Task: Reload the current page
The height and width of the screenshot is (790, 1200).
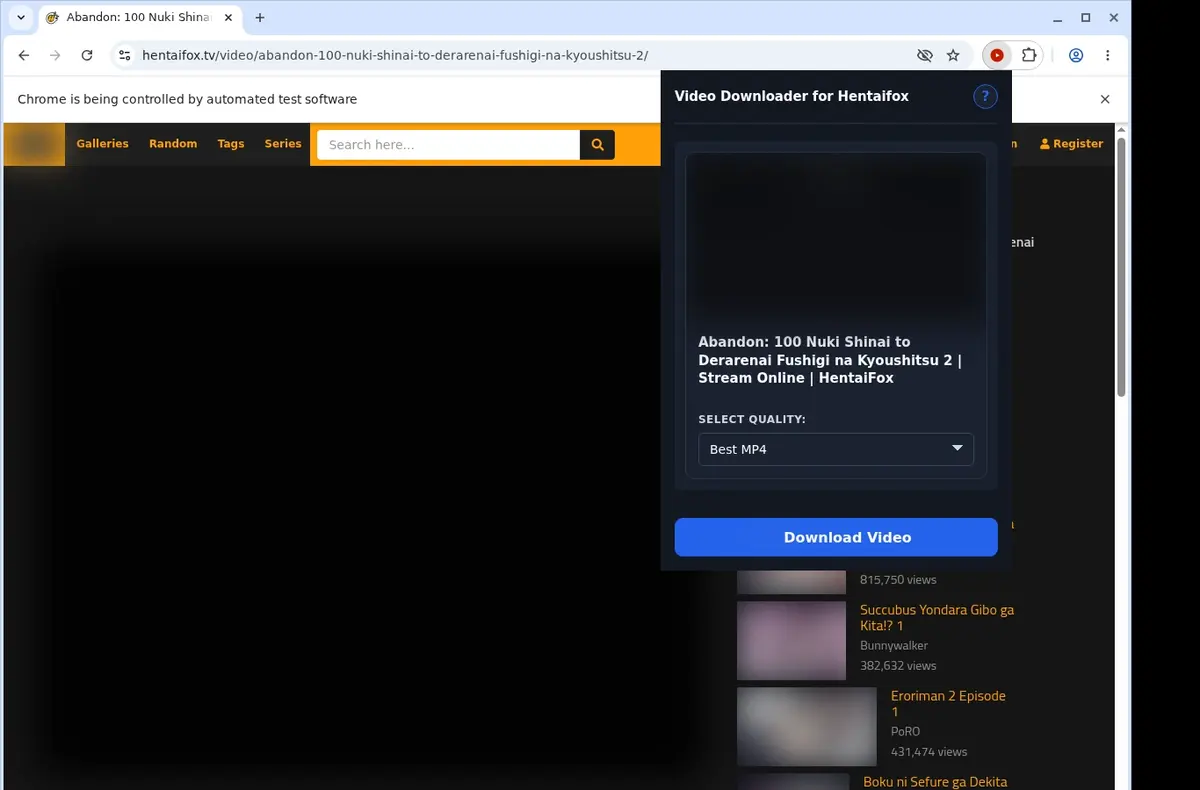Action: click(87, 56)
